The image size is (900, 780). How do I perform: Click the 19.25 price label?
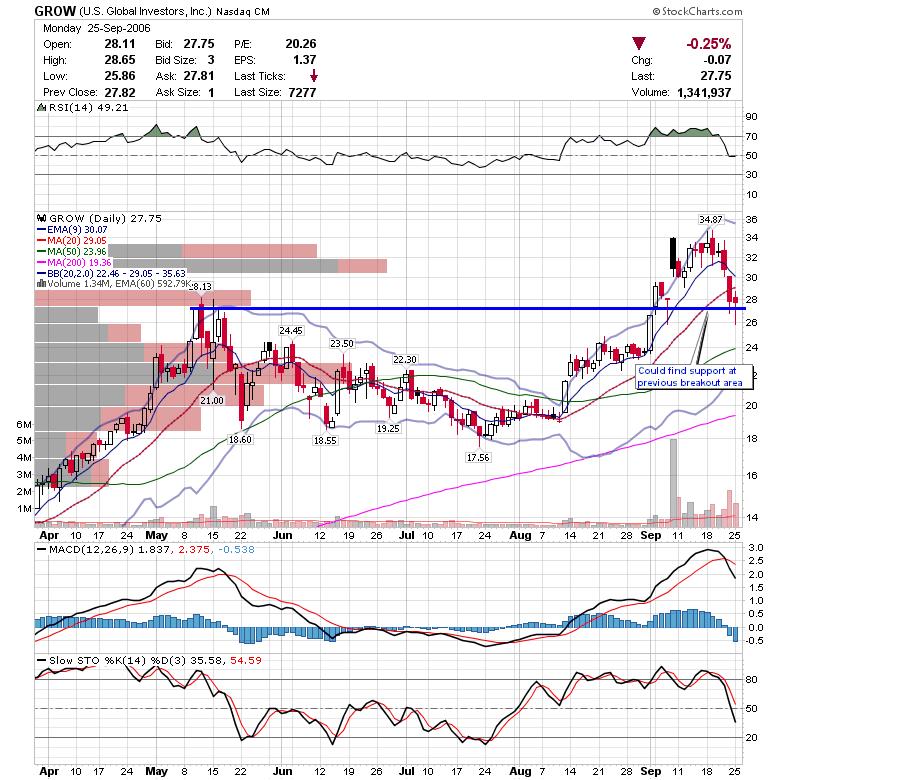point(388,428)
